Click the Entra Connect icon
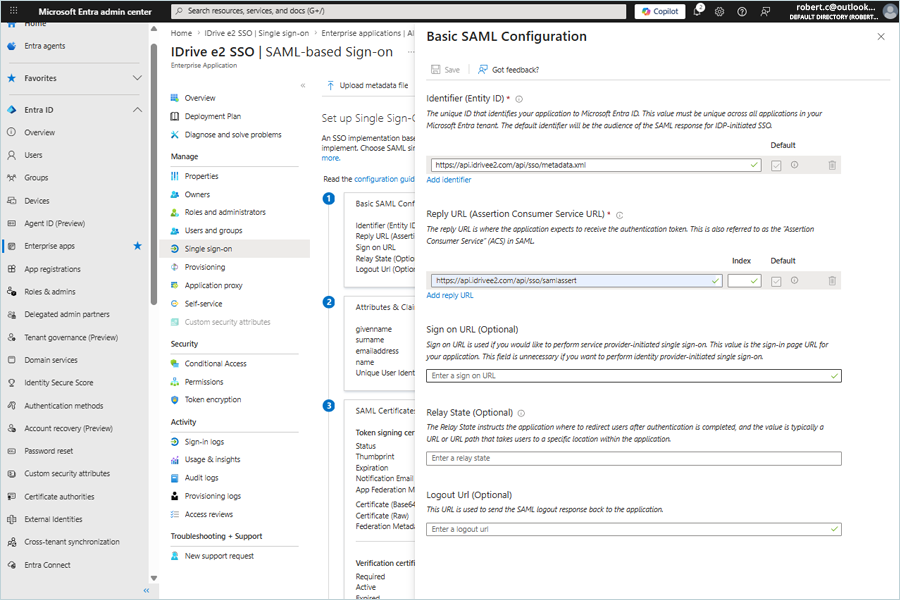900x600 pixels. coord(11,565)
